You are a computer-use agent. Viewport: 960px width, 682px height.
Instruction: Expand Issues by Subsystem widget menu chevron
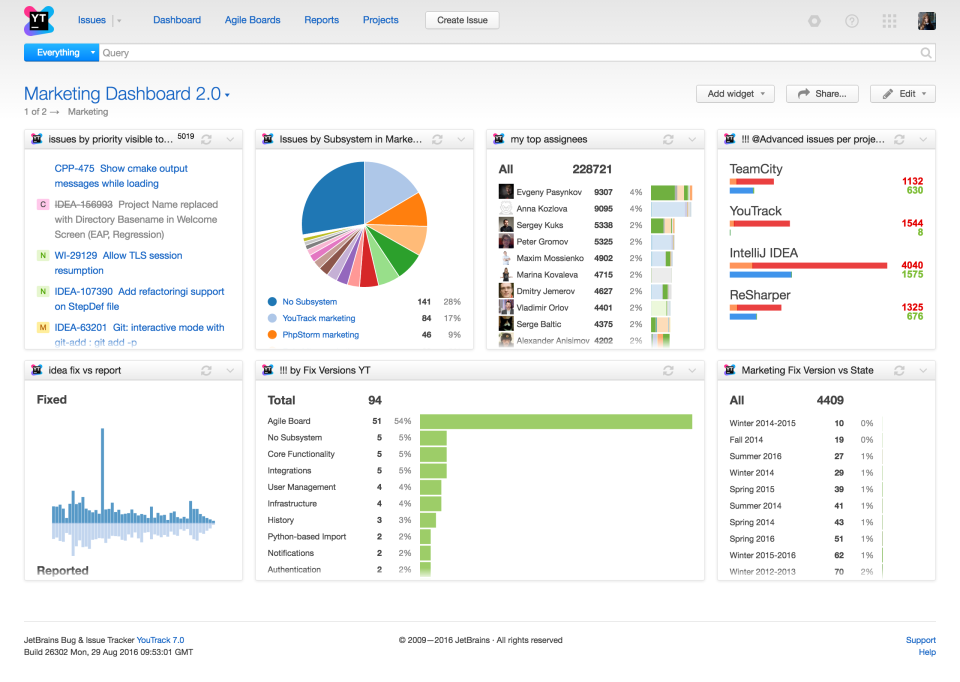coord(461,140)
